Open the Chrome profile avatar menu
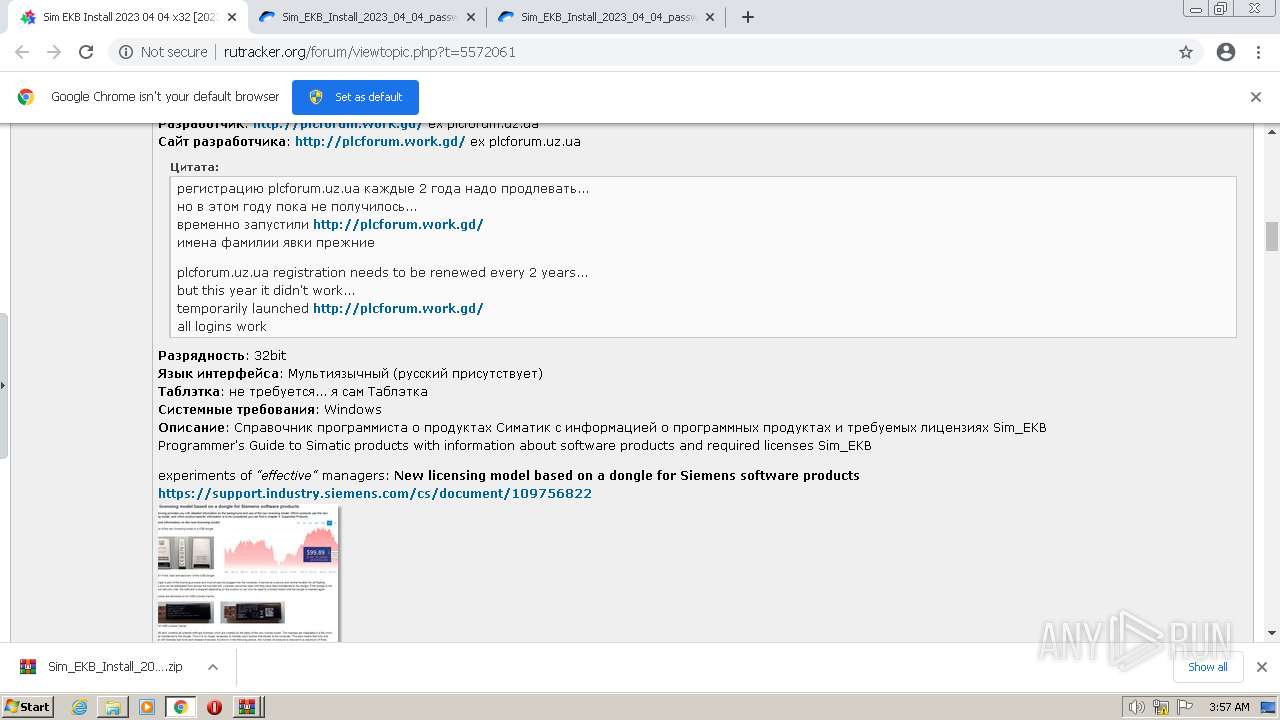 coord(1226,52)
